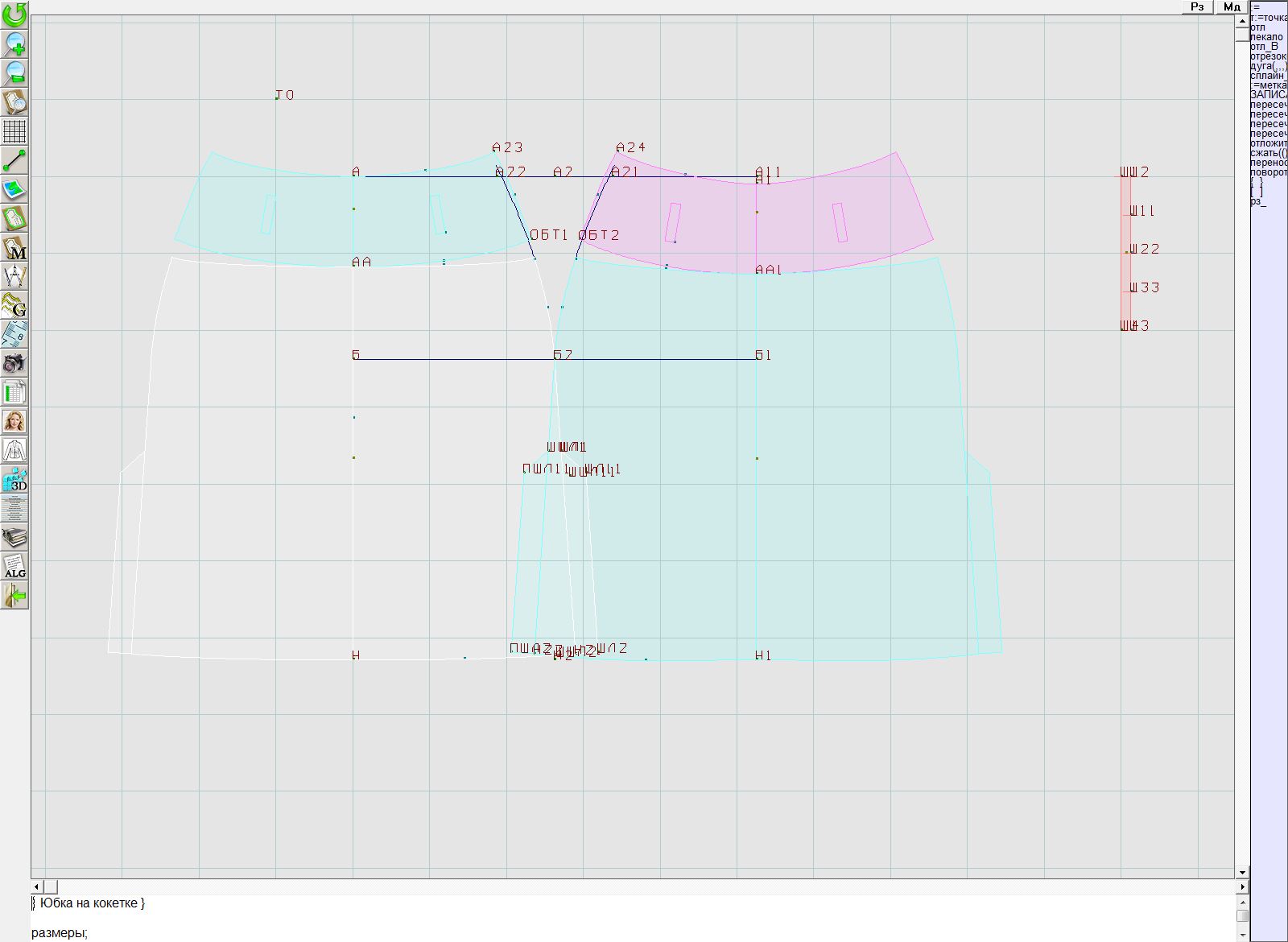
Task: Click the horizontal scrollbar left arrow
Action: tap(36, 886)
